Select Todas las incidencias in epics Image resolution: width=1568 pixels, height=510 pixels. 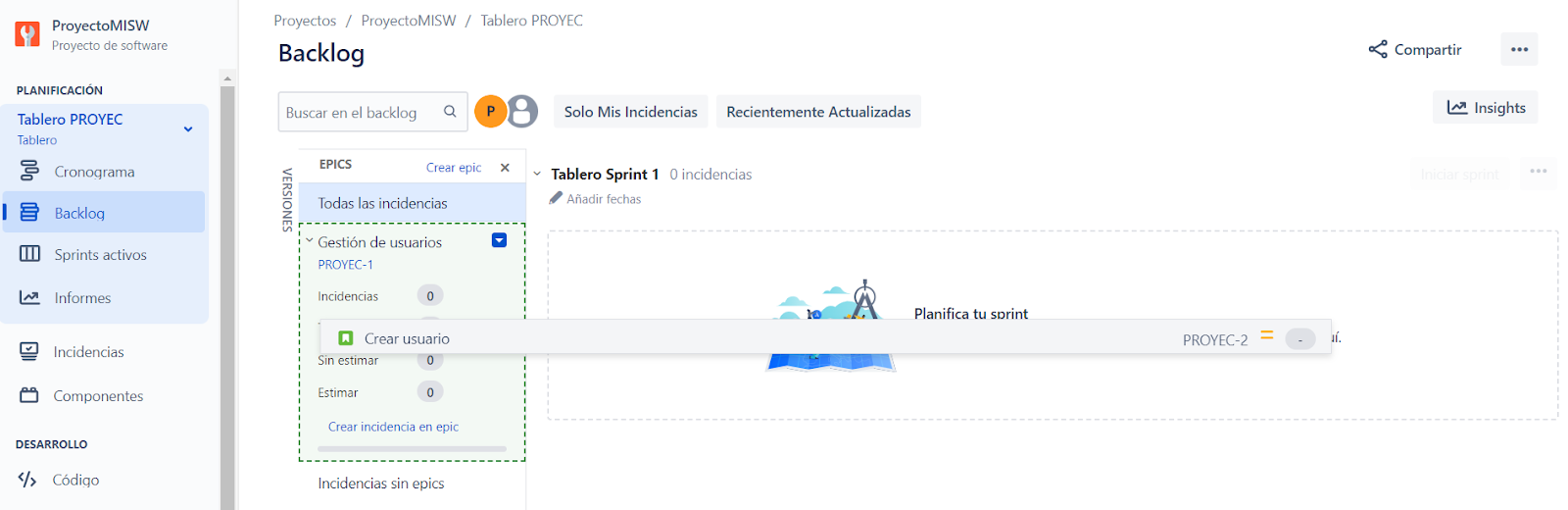pyautogui.click(x=413, y=203)
